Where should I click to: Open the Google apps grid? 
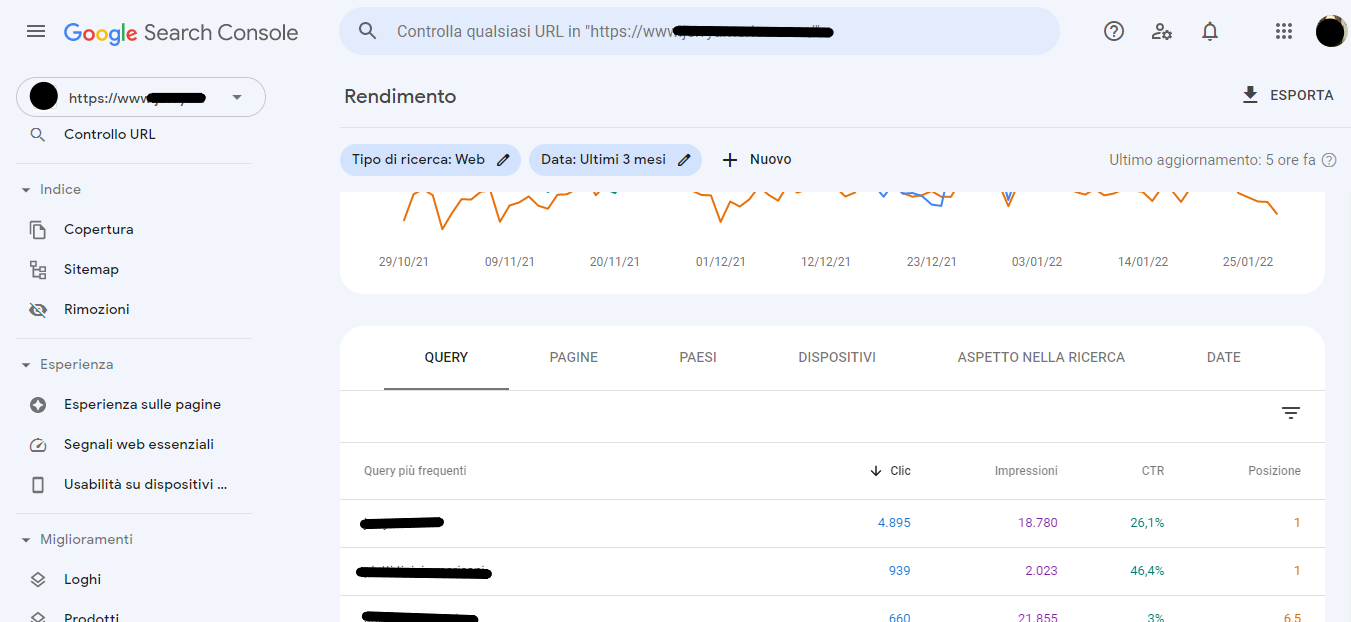pos(1284,31)
